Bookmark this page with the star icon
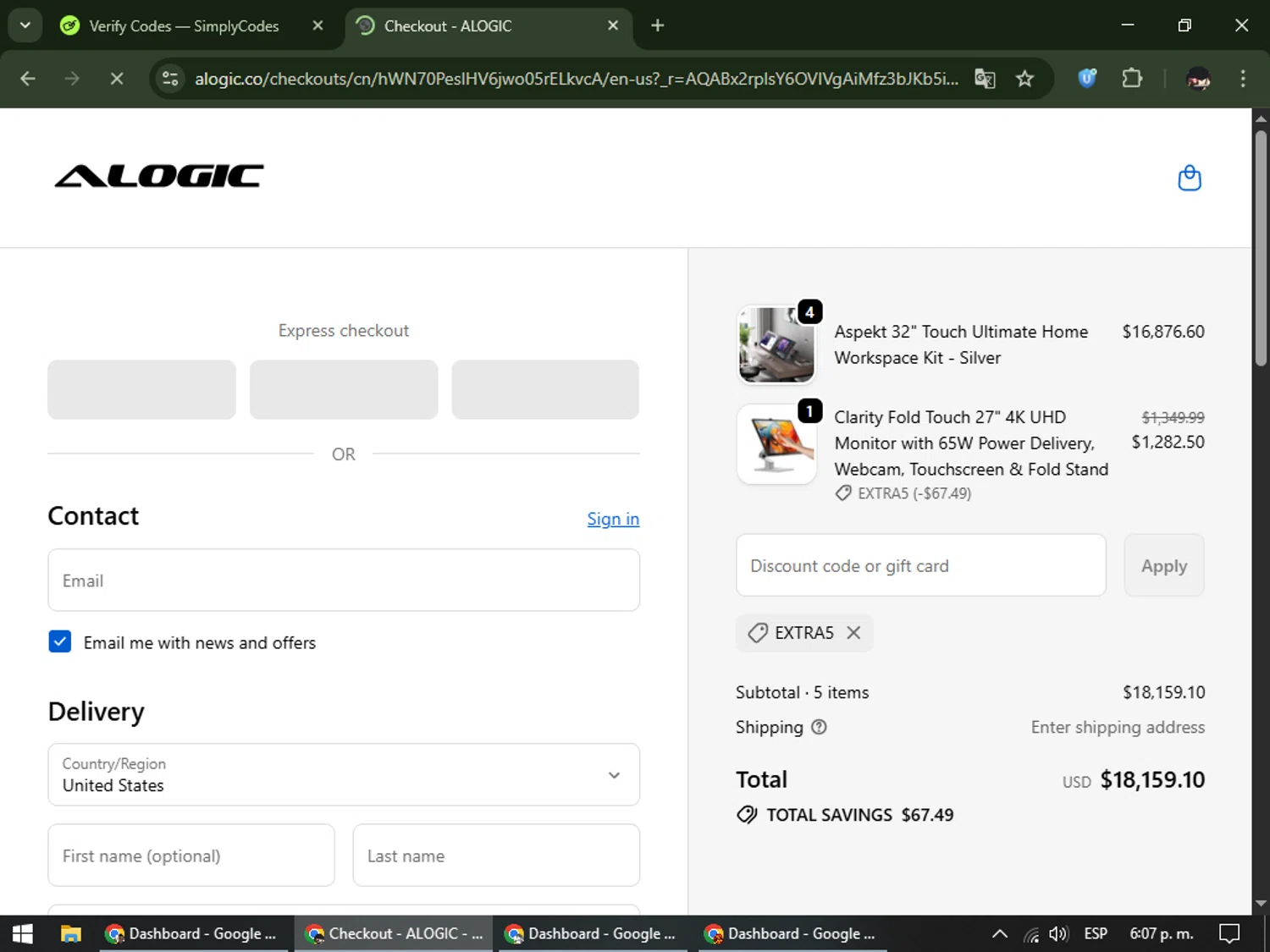This screenshot has height=952, width=1270. 1024,79
